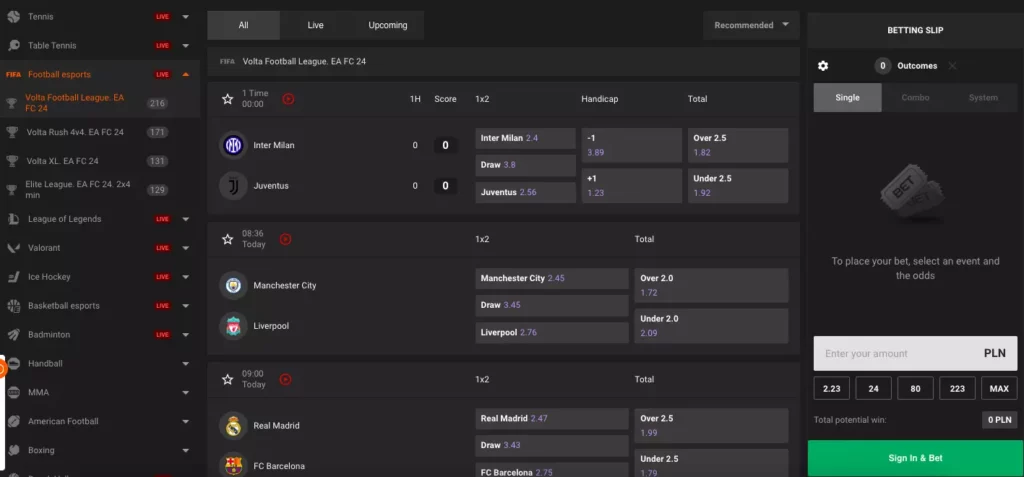The height and width of the screenshot is (477, 1024).
Task: Click the Real Madrid club crest
Action: click(233, 425)
